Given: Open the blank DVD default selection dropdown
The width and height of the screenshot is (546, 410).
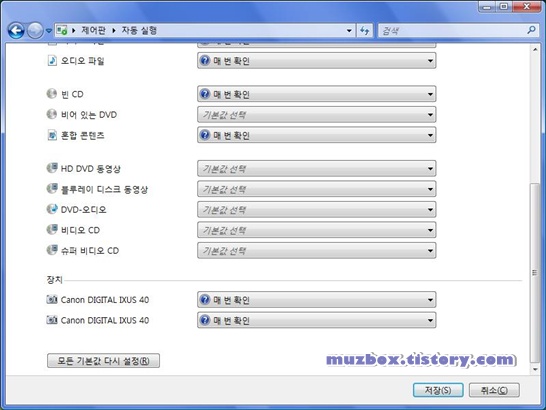Looking at the screenshot, I should pyautogui.click(x=317, y=115).
